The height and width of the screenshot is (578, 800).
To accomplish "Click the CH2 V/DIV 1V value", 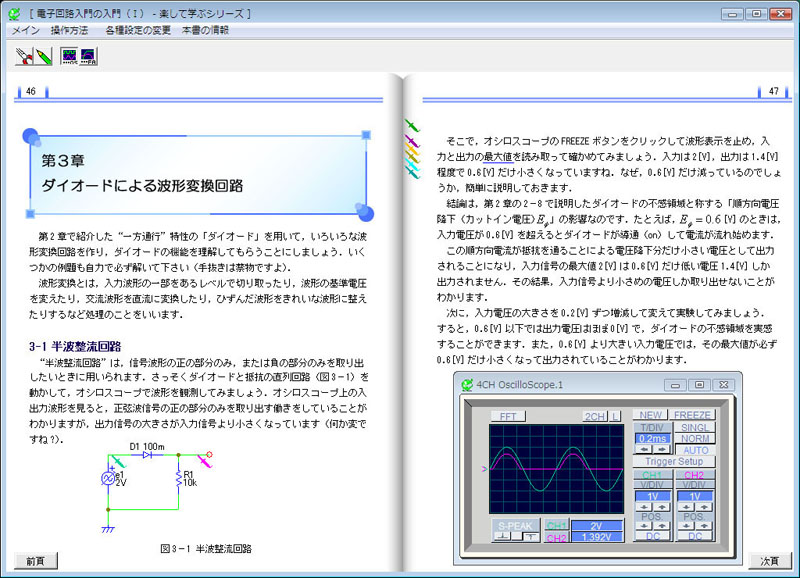I will tap(695, 496).
